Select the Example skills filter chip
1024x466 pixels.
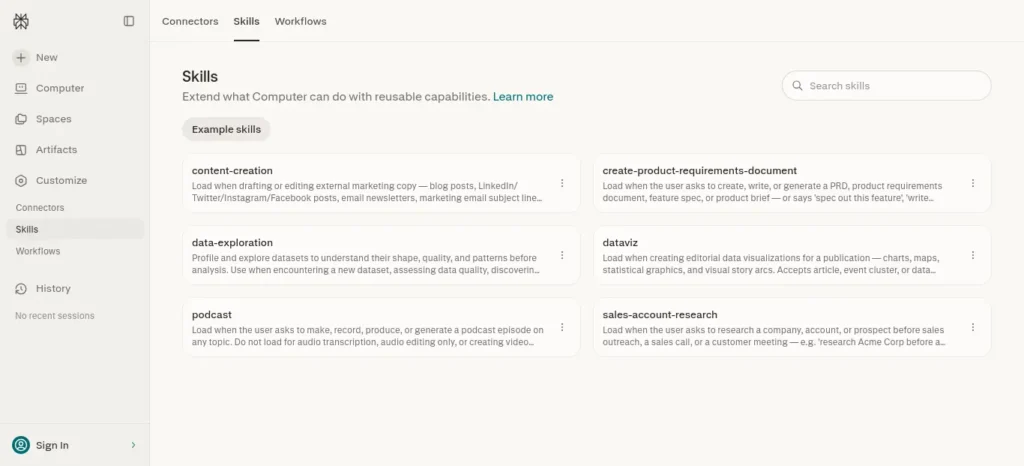226,129
